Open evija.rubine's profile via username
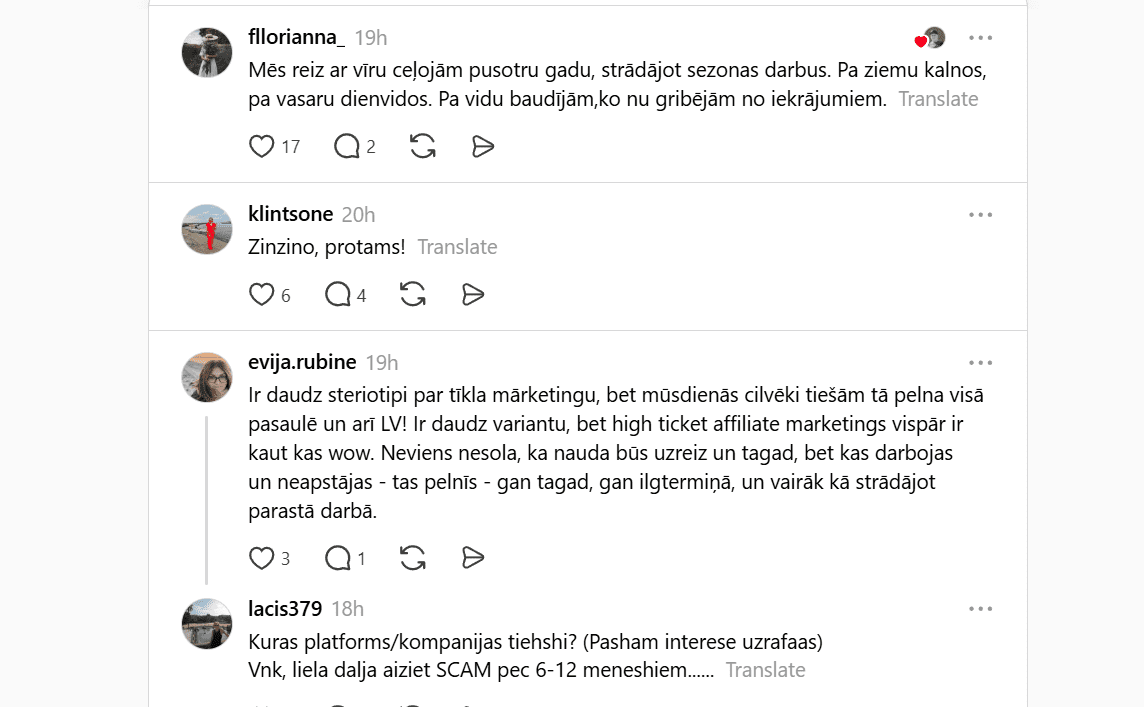This screenshot has height=707, width=1144. click(302, 362)
